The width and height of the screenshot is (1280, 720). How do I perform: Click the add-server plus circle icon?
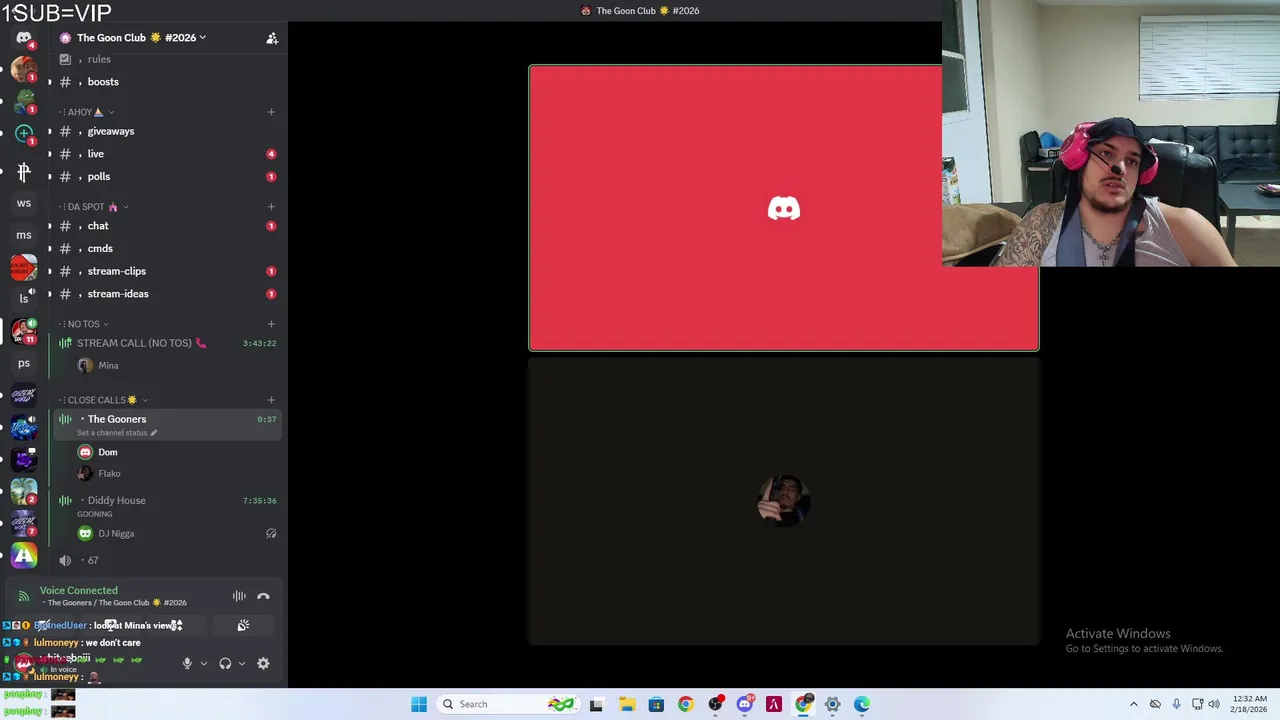pyautogui.click(x=24, y=133)
